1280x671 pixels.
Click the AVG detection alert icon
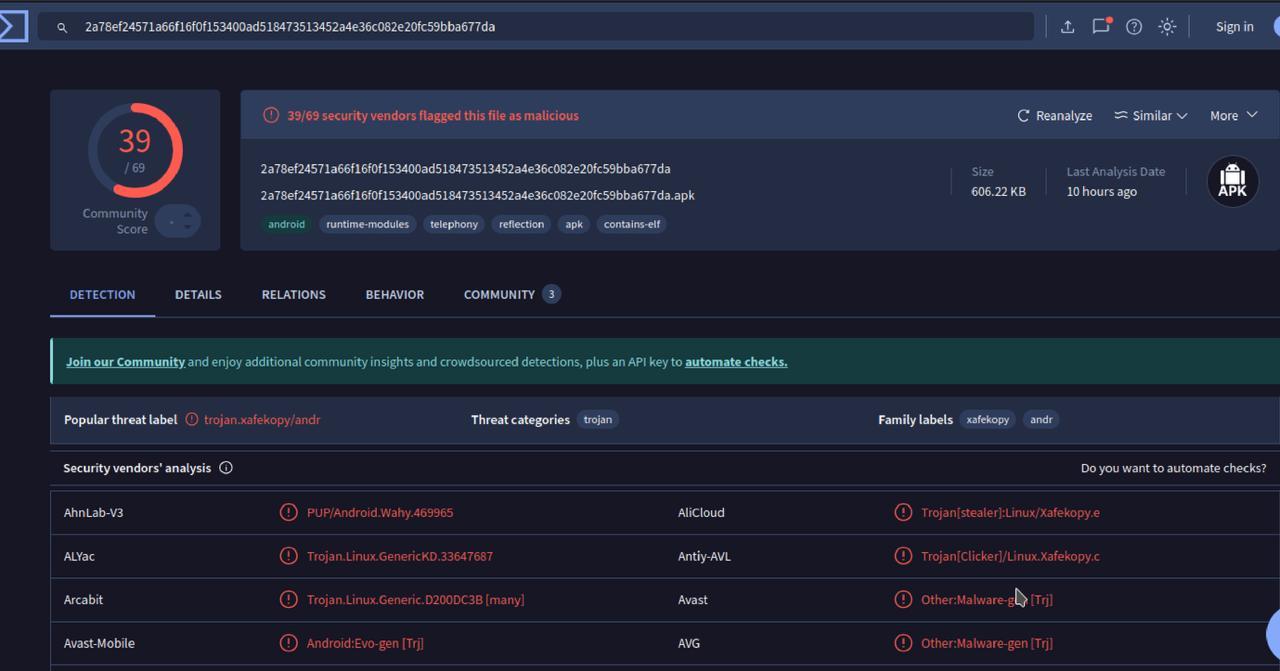pos(903,643)
